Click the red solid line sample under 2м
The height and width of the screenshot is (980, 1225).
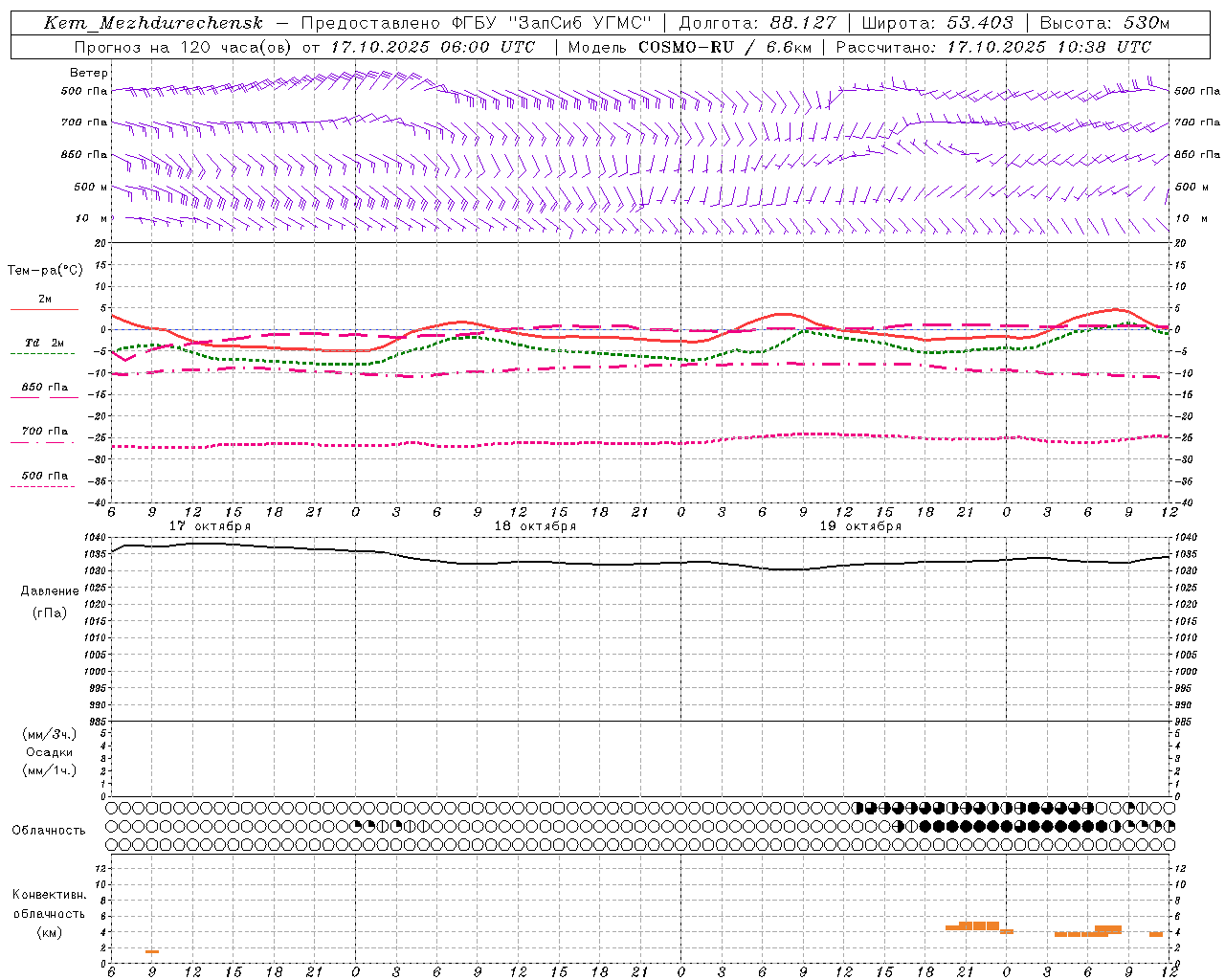(44, 309)
